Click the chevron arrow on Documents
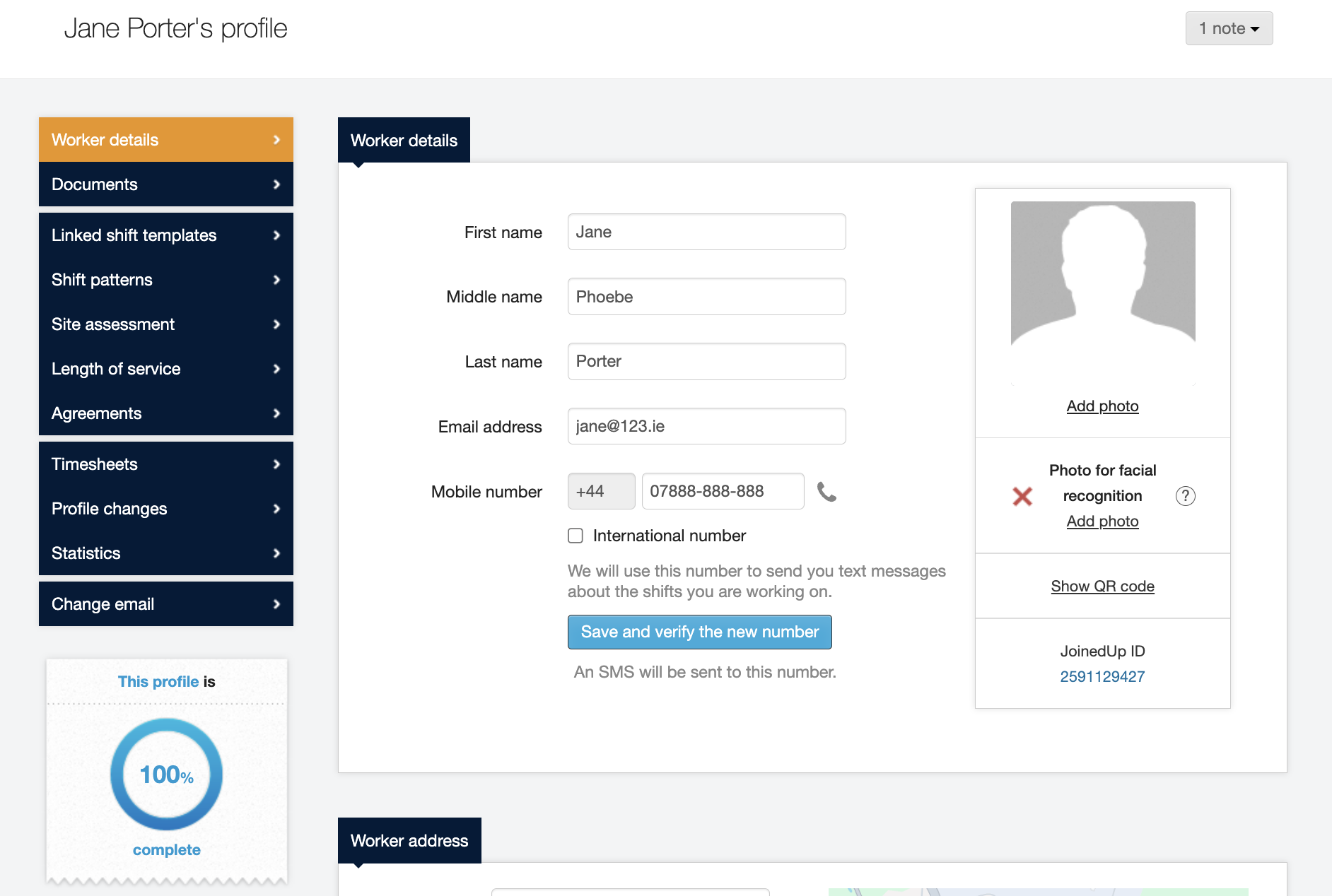 (x=276, y=184)
